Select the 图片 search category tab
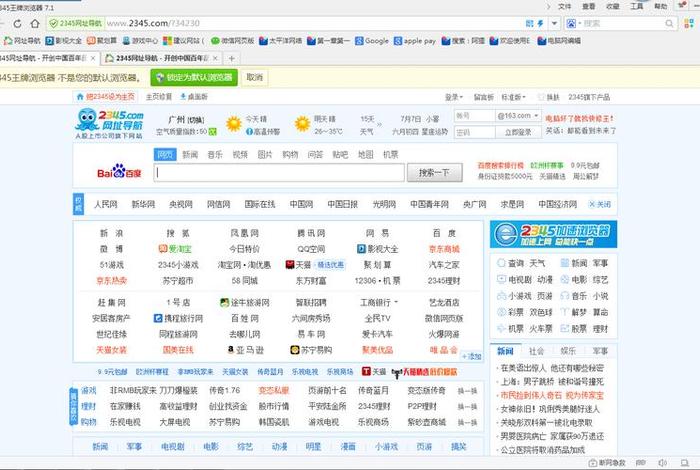Image resolution: width=700 pixels, height=470 pixels. 265,154
